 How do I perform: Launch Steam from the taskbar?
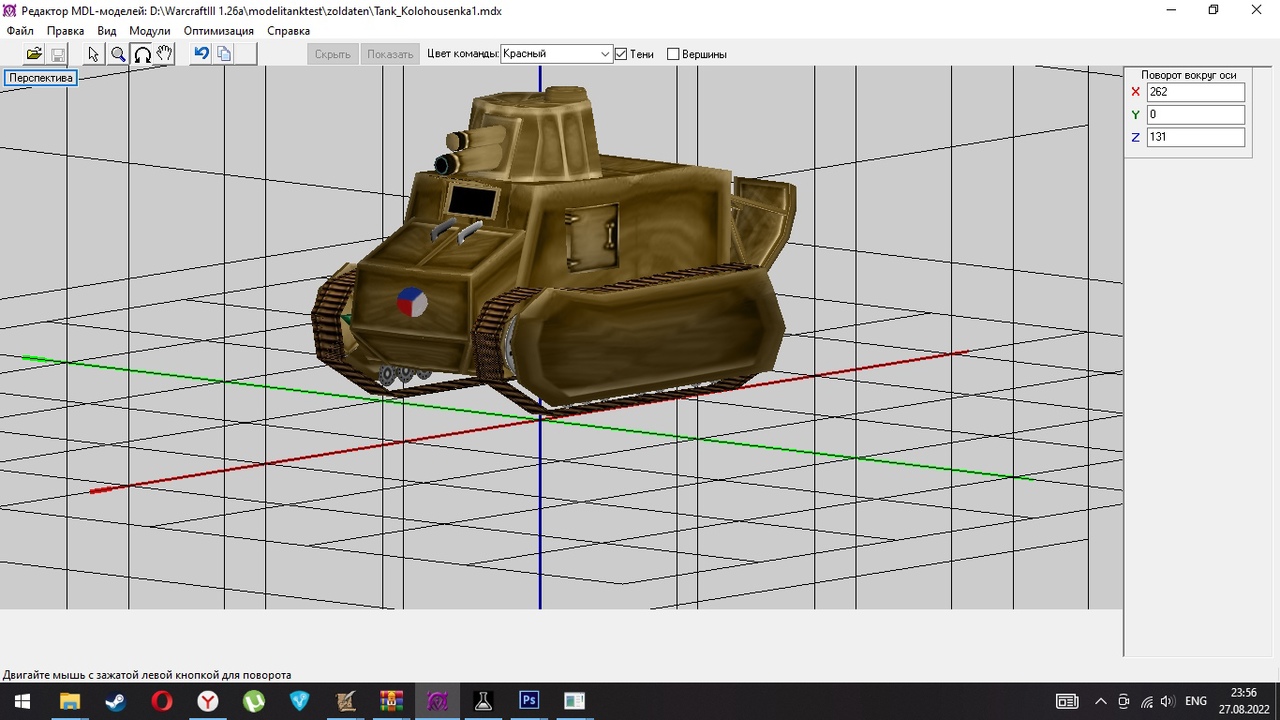tap(115, 701)
